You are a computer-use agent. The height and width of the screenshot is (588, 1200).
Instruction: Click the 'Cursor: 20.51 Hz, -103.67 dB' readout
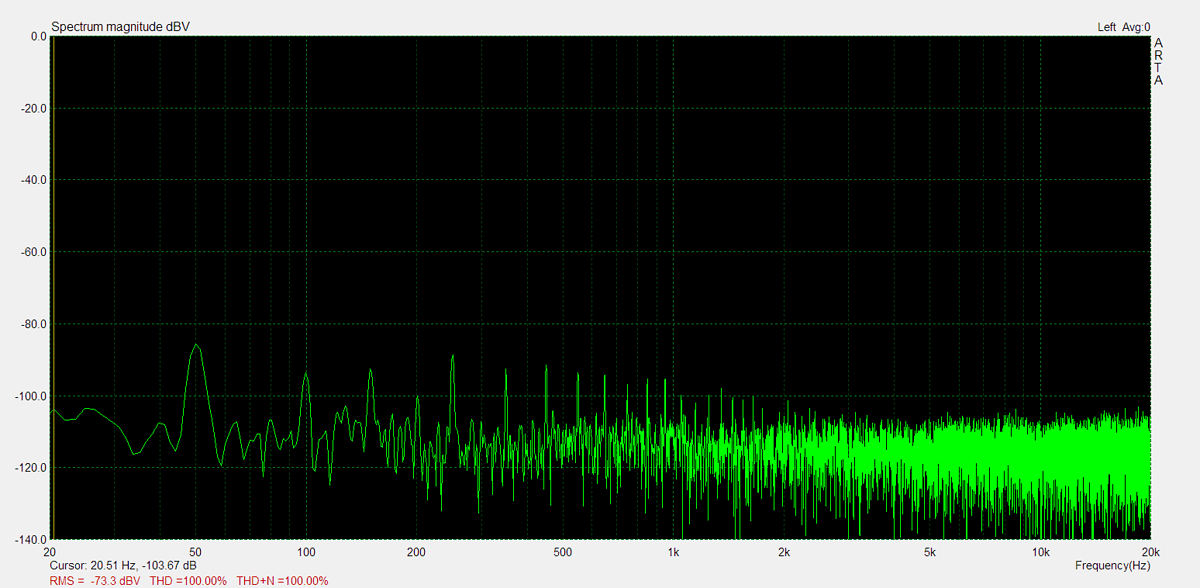pyautogui.click(x=123, y=566)
